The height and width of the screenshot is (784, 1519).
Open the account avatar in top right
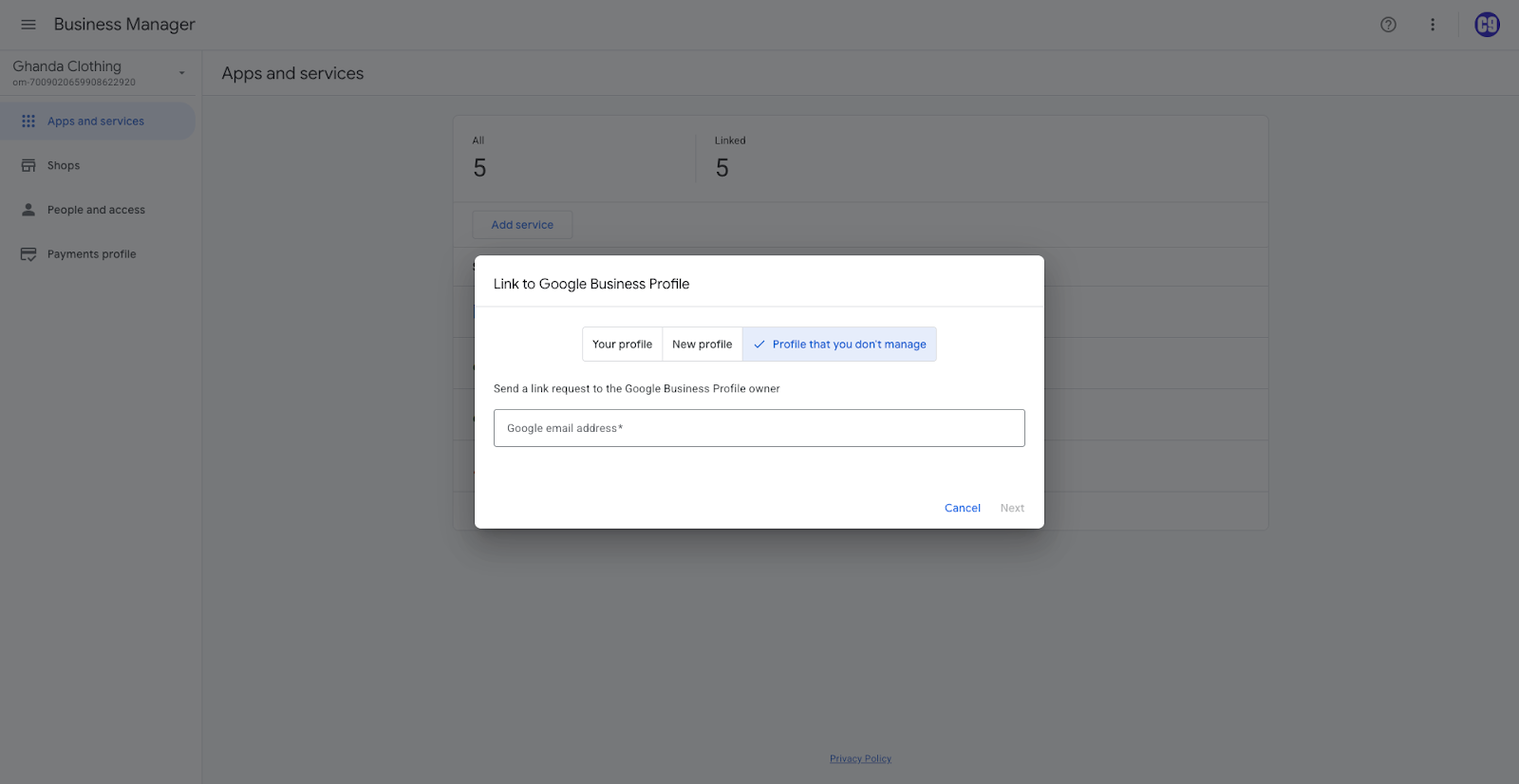click(1487, 25)
